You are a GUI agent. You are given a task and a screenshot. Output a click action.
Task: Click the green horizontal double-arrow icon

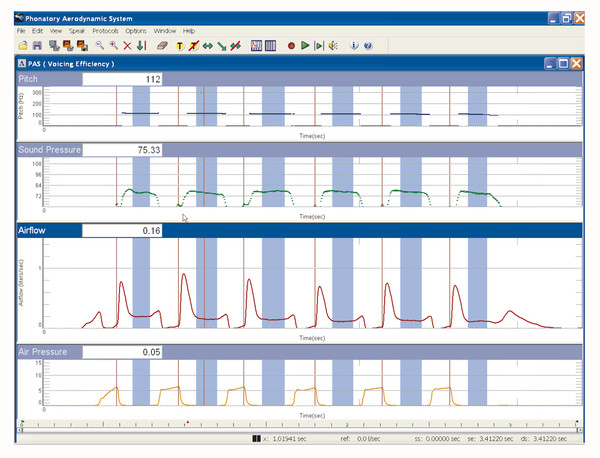pyautogui.click(x=207, y=45)
